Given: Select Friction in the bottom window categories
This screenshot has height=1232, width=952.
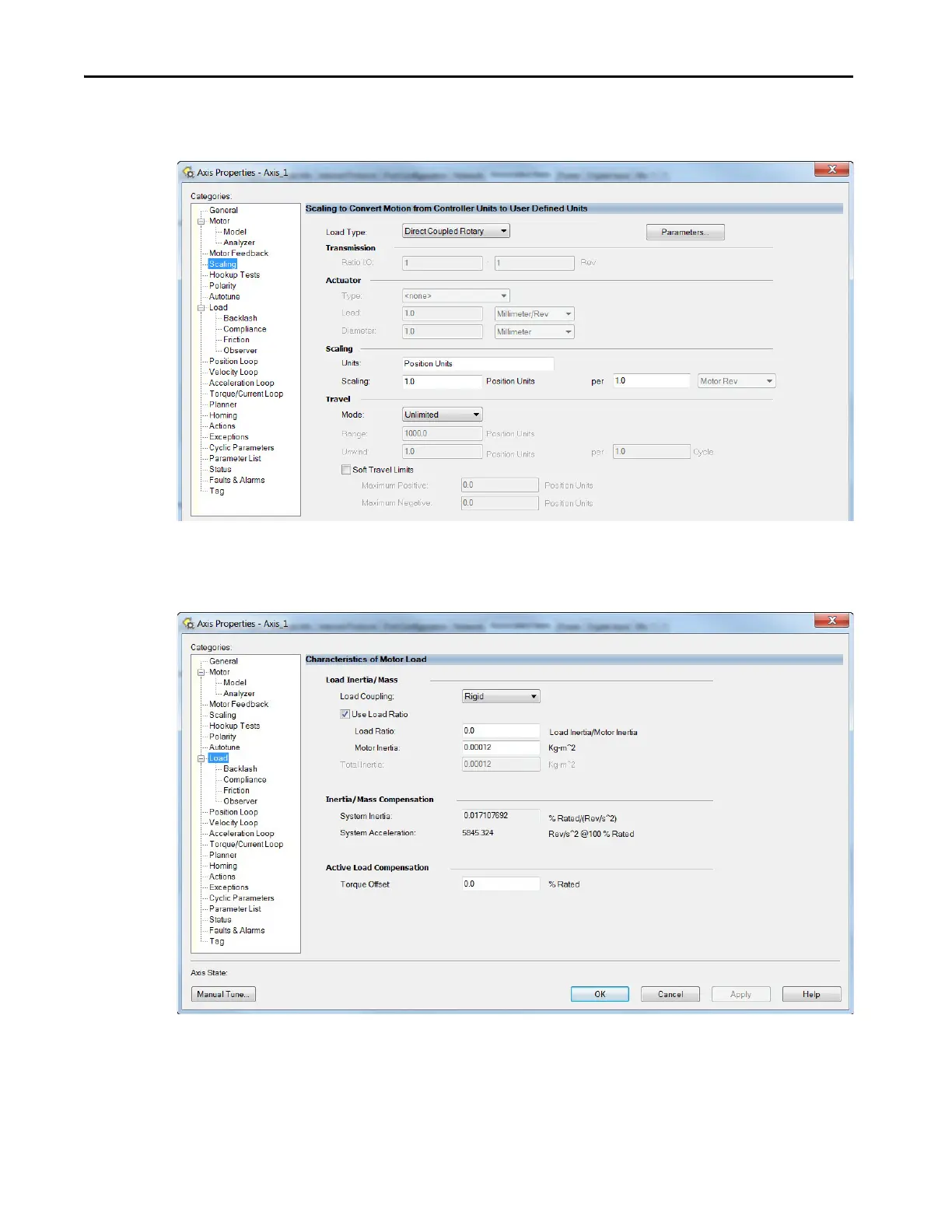Looking at the screenshot, I should [236, 790].
